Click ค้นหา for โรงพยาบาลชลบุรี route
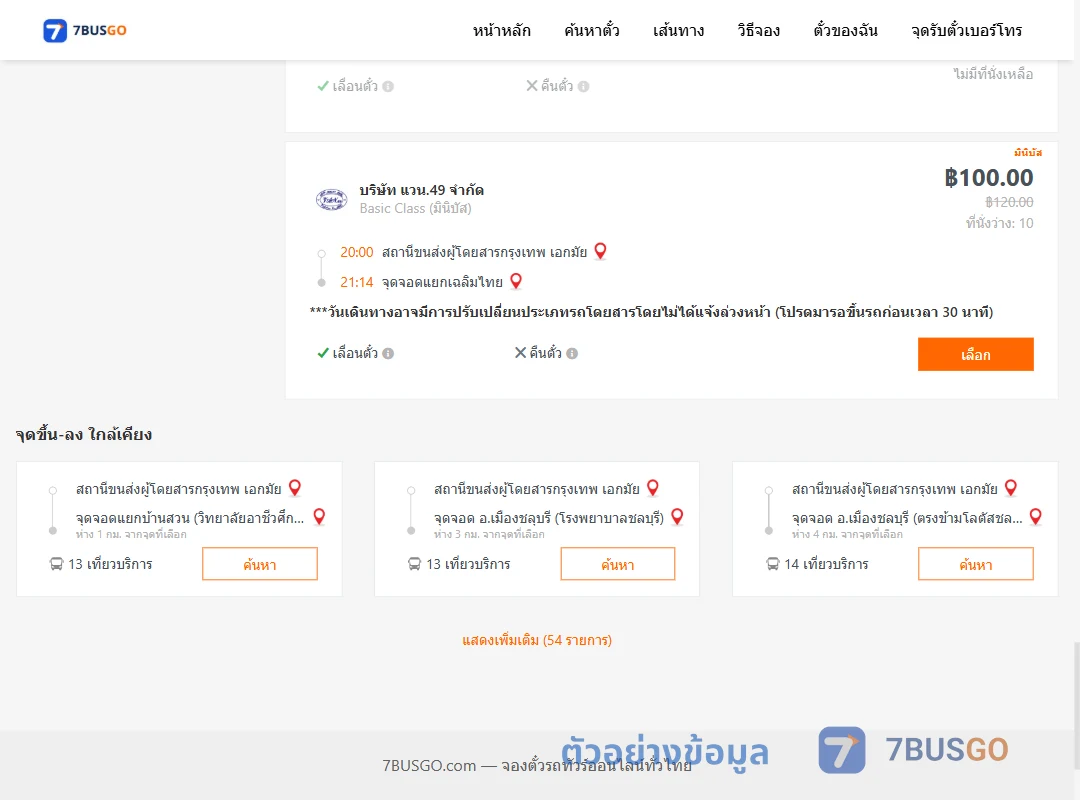 click(x=618, y=564)
